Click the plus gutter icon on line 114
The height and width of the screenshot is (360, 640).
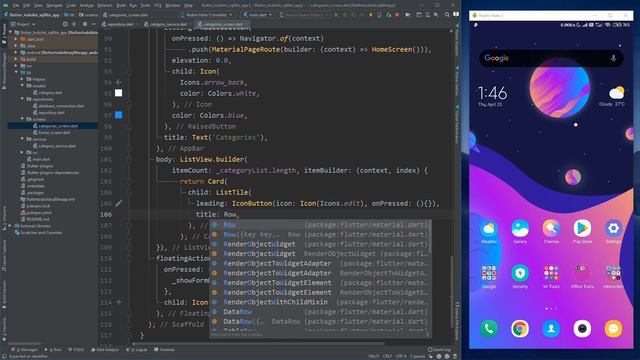pyautogui.click(x=119, y=302)
